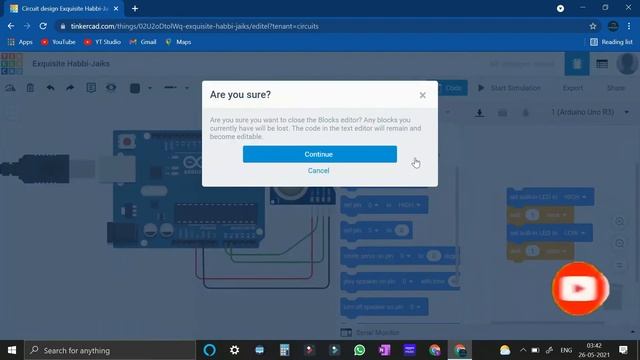Open the Serial Monitor panel
Screen dimensions: 640x360
tap(370, 333)
